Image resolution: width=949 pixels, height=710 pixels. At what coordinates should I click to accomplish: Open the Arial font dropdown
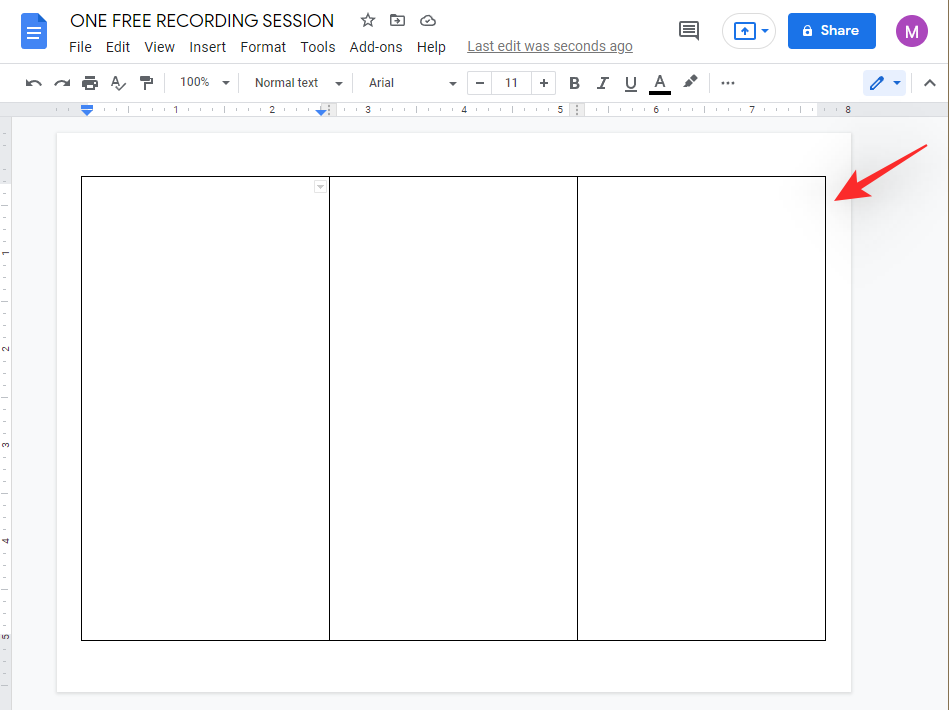(x=411, y=83)
